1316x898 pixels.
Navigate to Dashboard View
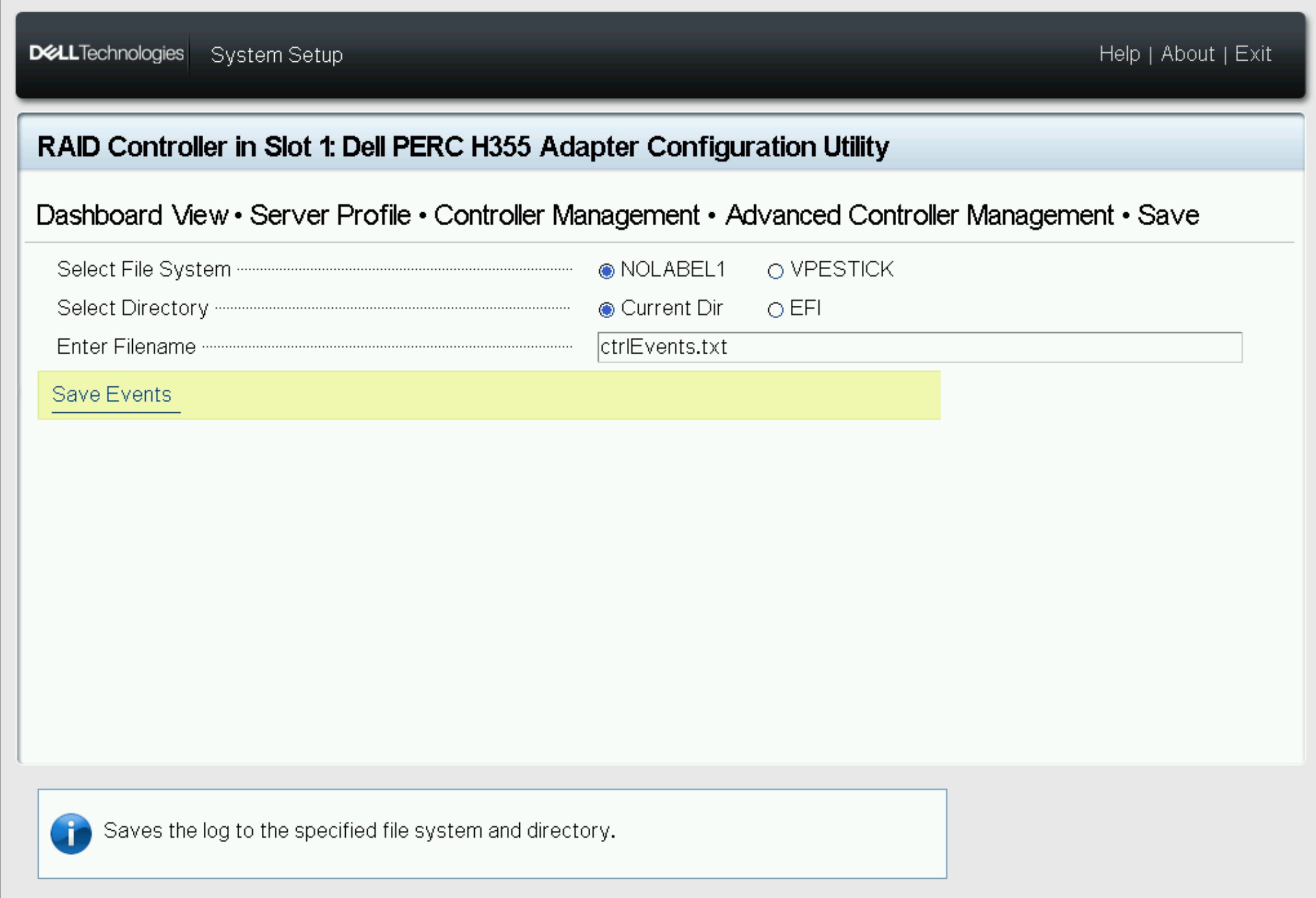click(x=132, y=215)
